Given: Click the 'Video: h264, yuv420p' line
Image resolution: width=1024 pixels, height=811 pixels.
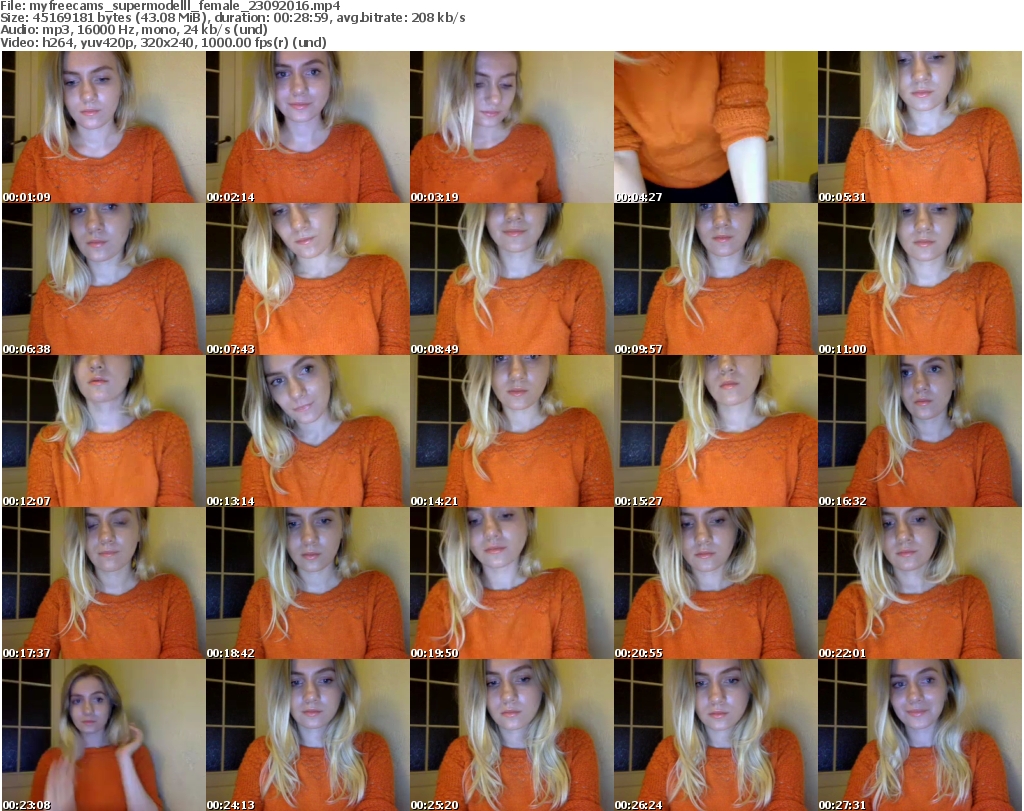Looking at the screenshot, I should tap(163, 42).
